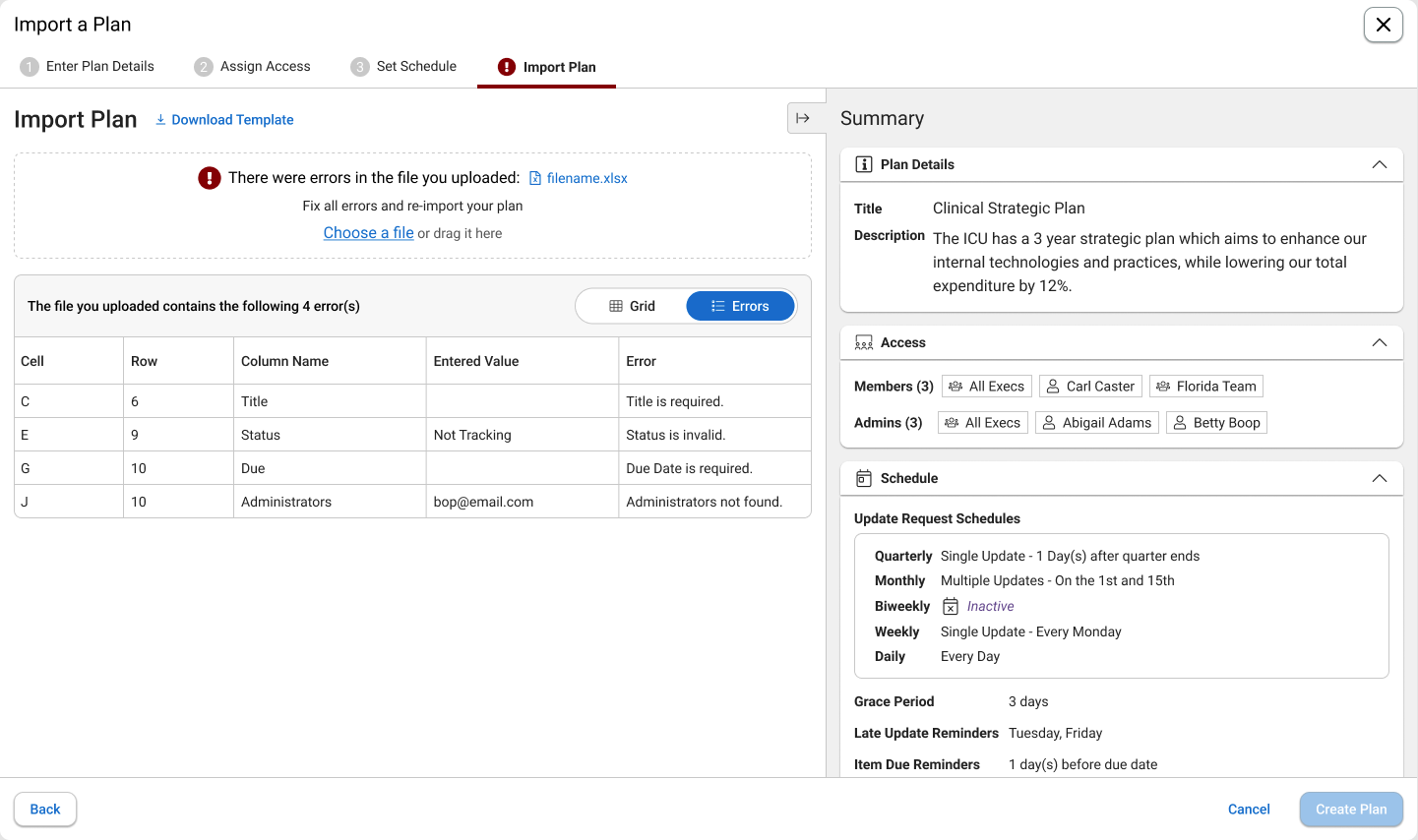Click step 1 circle for Enter Plan Details
The height and width of the screenshot is (840, 1418).
click(30, 67)
